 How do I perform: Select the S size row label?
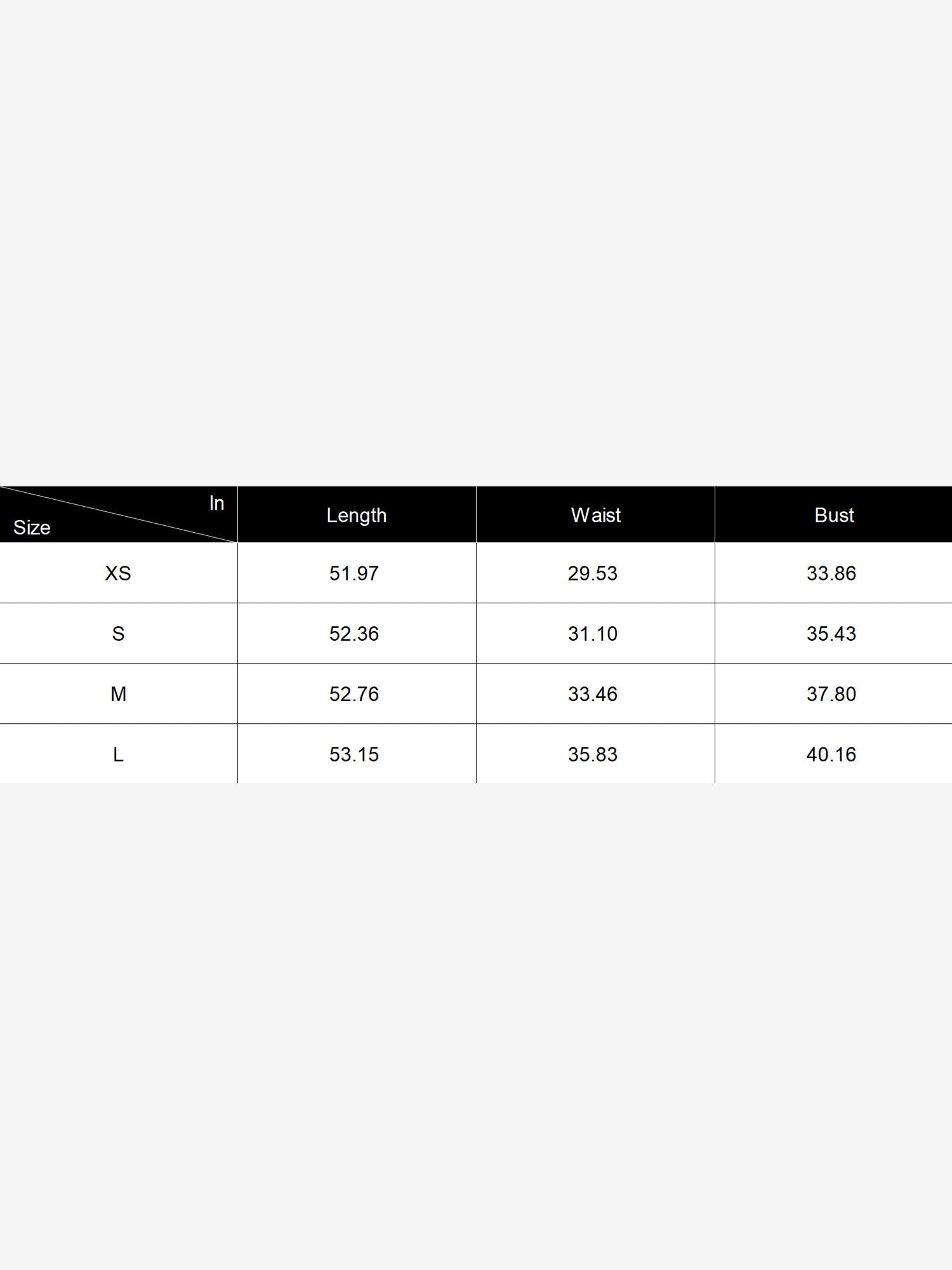[x=118, y=634]
